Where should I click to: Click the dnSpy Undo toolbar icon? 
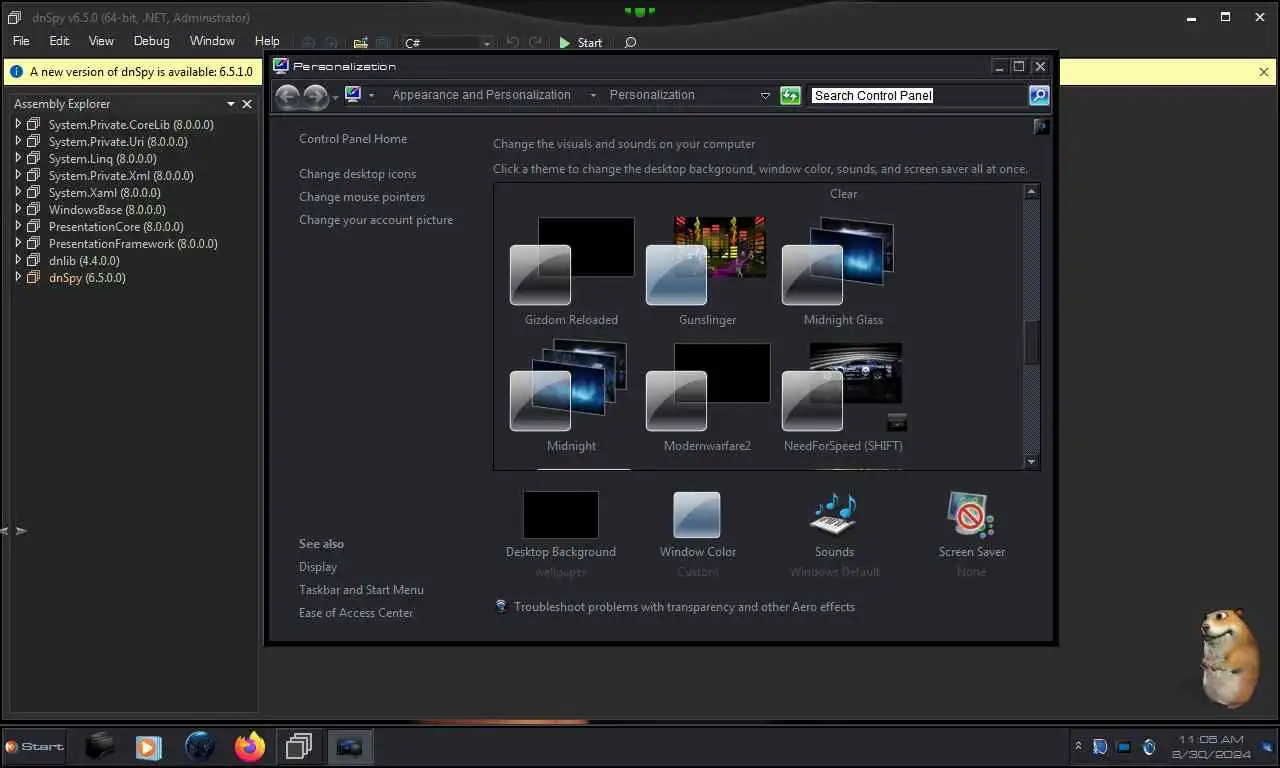pos(513,43)
